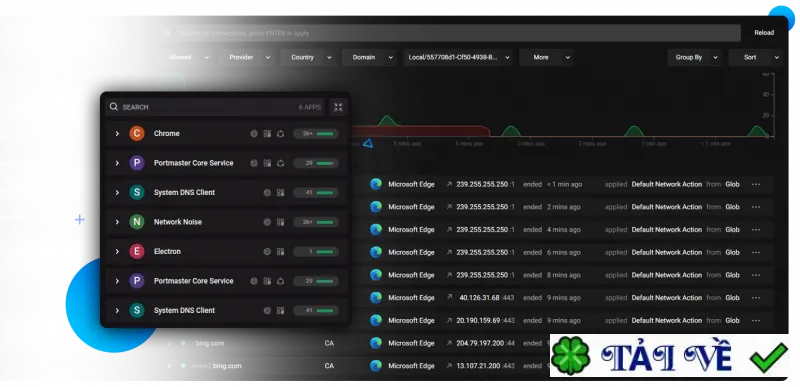Select the Network Noise app name
Image resolution: width=800 pixels, height=387 pixels.
tap(178, 222)
